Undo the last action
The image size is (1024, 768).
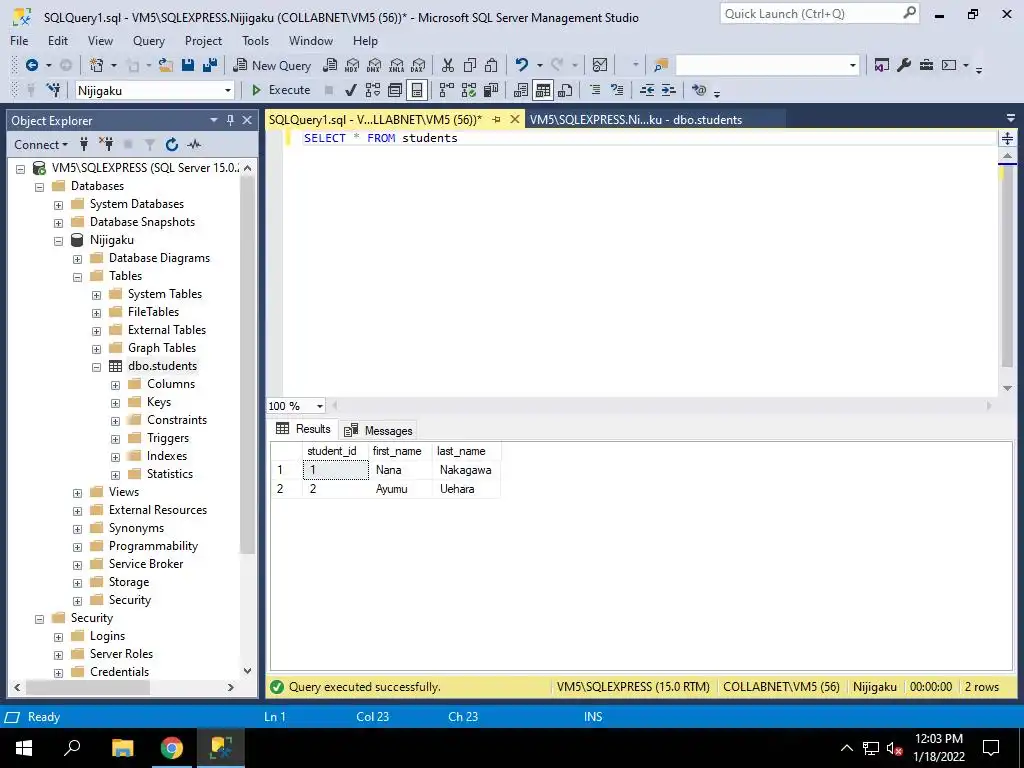tap(521, 65)
